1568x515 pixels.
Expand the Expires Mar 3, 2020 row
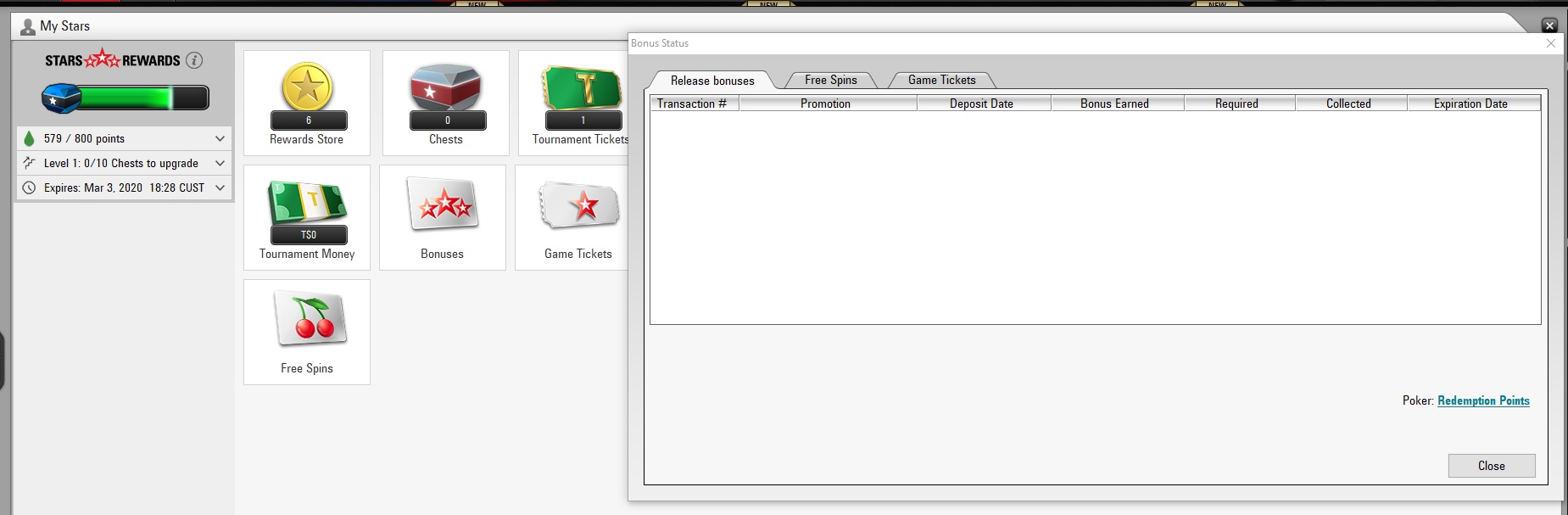pyautogui.click(x=220, y=188)
